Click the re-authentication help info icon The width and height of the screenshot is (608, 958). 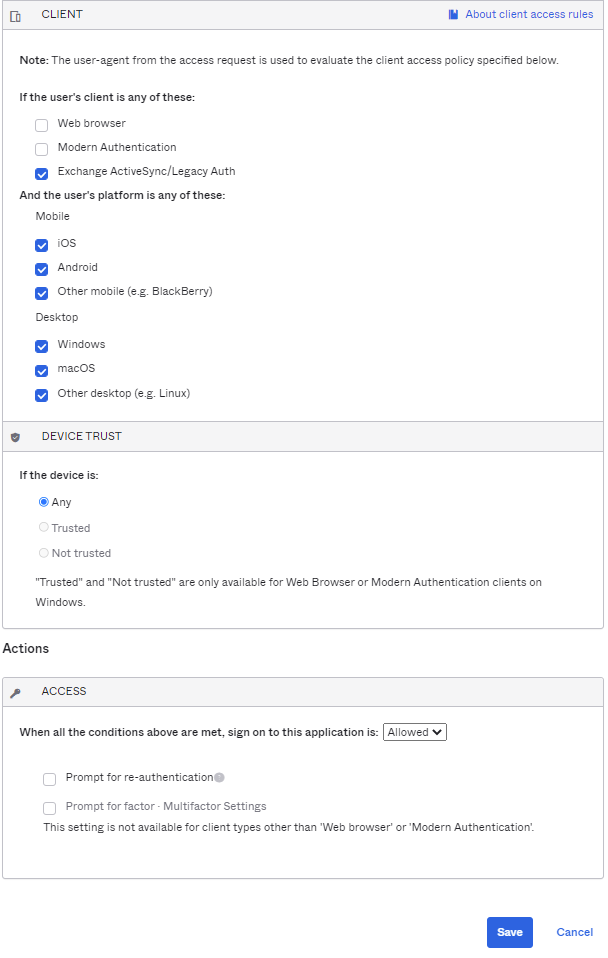(x=219, y=777)
